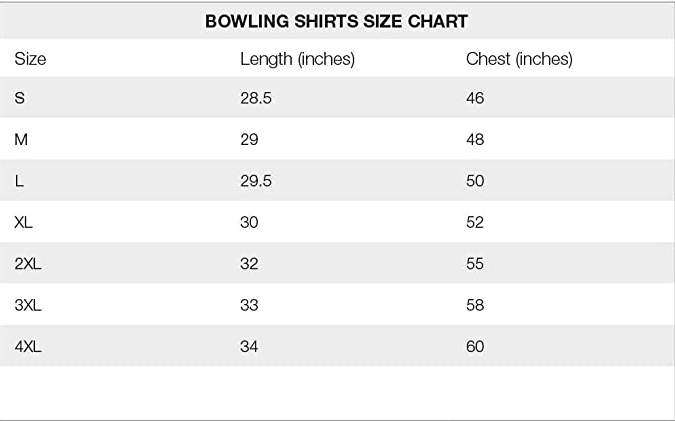Select the Size column header
The width and height of the screenshot is (675, 421).
(30, 59)
